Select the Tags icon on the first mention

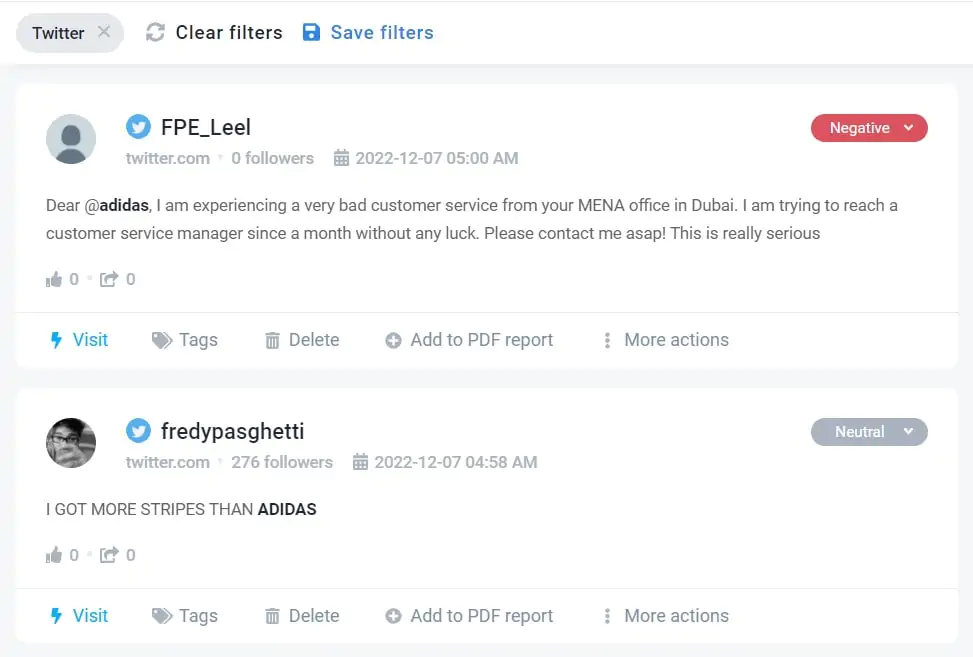pos(161,340)
